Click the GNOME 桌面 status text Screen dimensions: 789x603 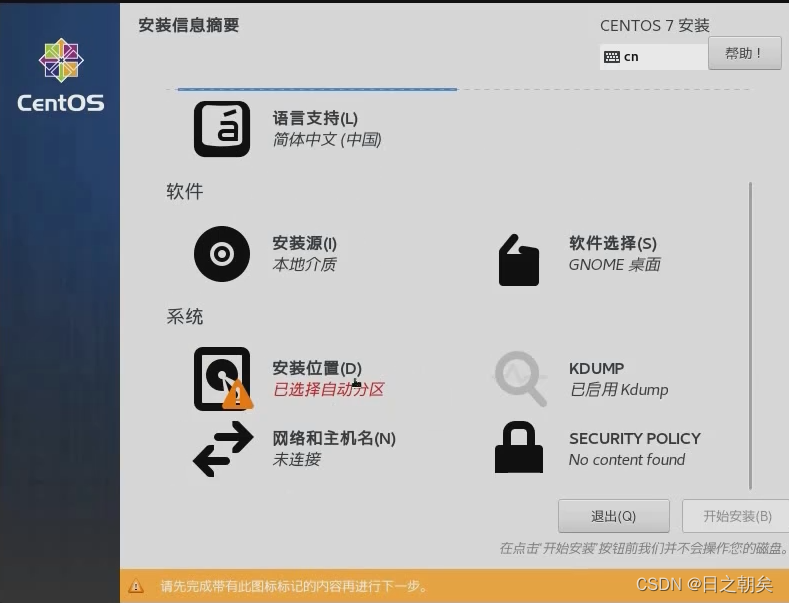coord(614,264)
